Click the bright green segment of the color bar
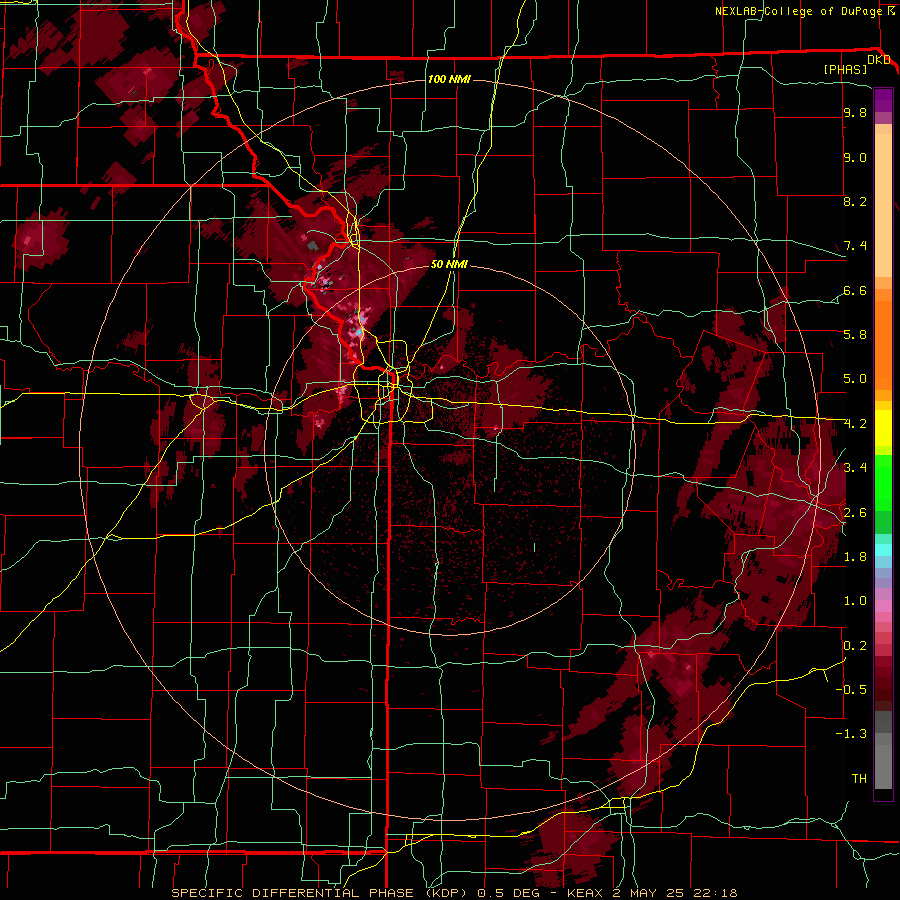The image size is (900, 900). tap(883, 482)
